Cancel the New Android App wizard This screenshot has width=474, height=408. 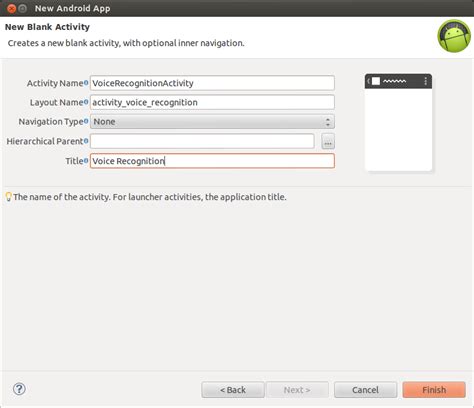[365, 390]
